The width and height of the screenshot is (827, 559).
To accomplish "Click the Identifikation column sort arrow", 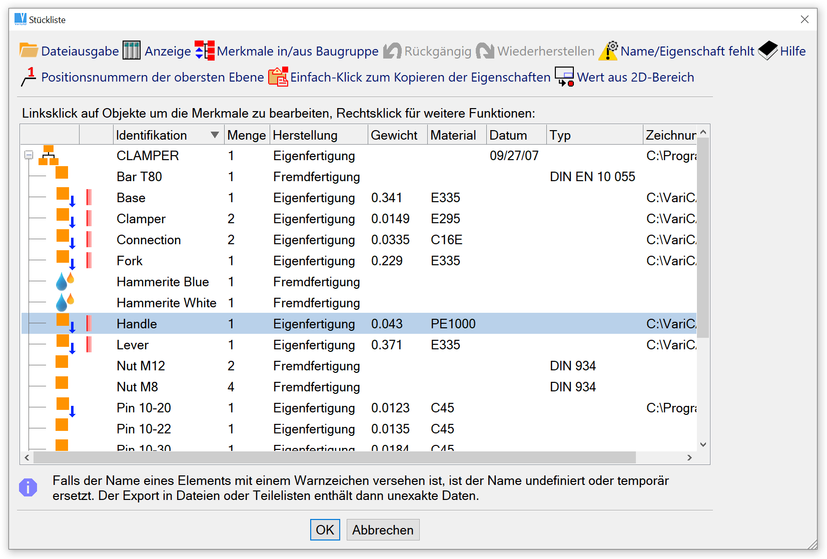I will click(214, 136).
